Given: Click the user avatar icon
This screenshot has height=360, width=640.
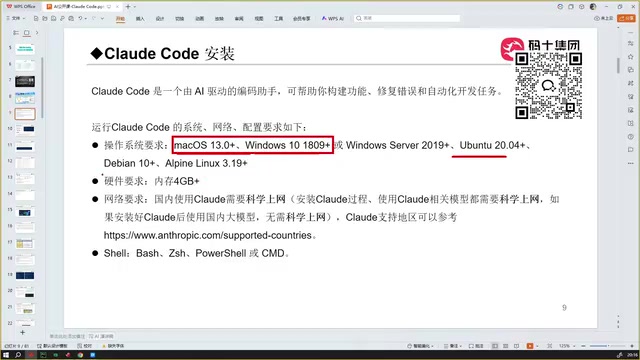Looking at the screenshot, I should (593, 7).
